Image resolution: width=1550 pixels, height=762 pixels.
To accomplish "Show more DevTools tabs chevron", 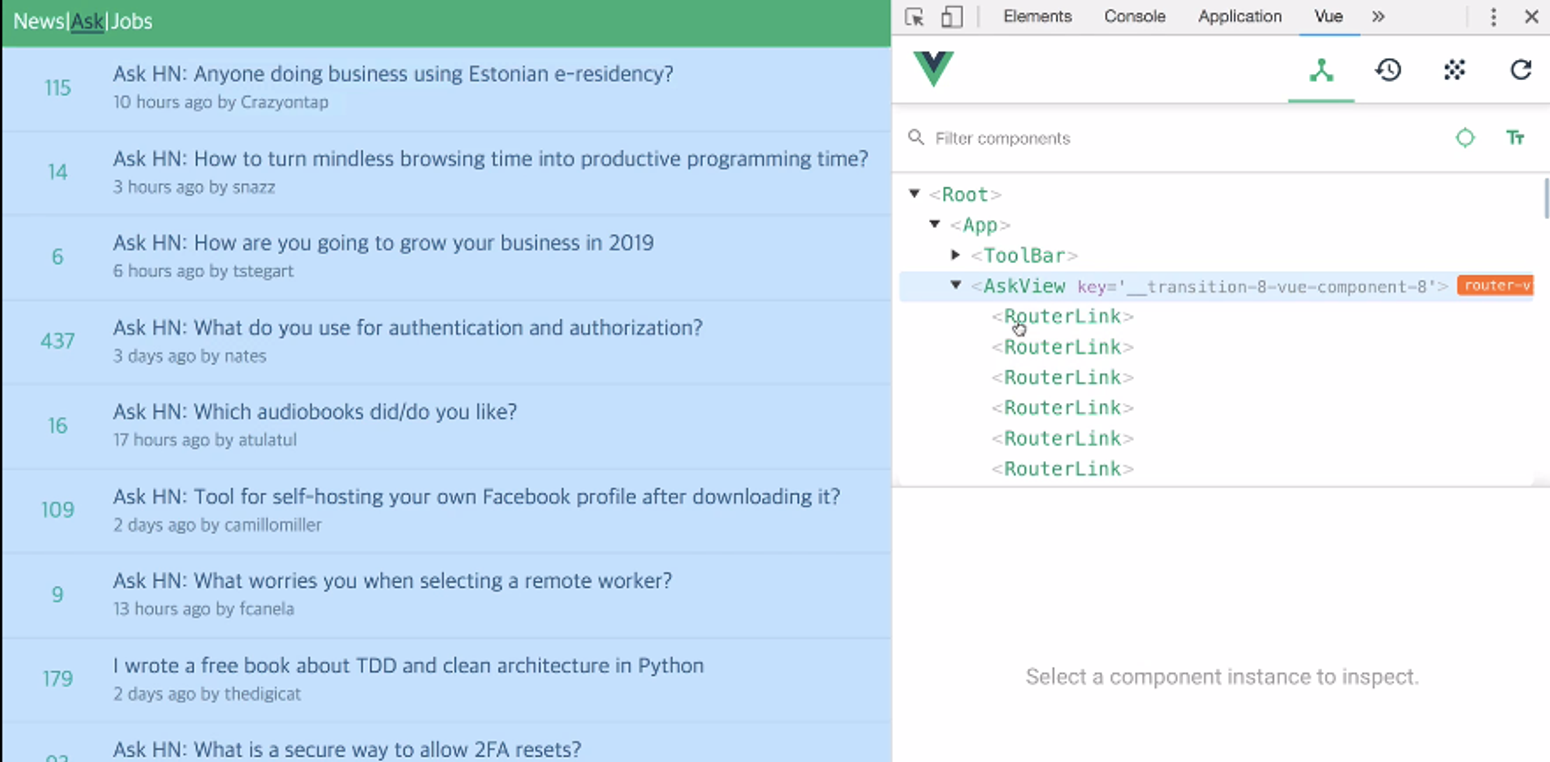I will click(x=1378, y=17).
